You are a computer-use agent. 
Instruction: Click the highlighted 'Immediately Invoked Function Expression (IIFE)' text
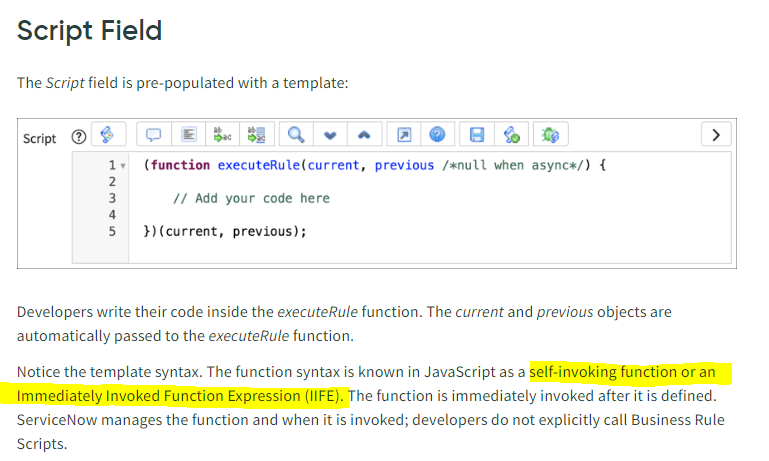(180, 397)
